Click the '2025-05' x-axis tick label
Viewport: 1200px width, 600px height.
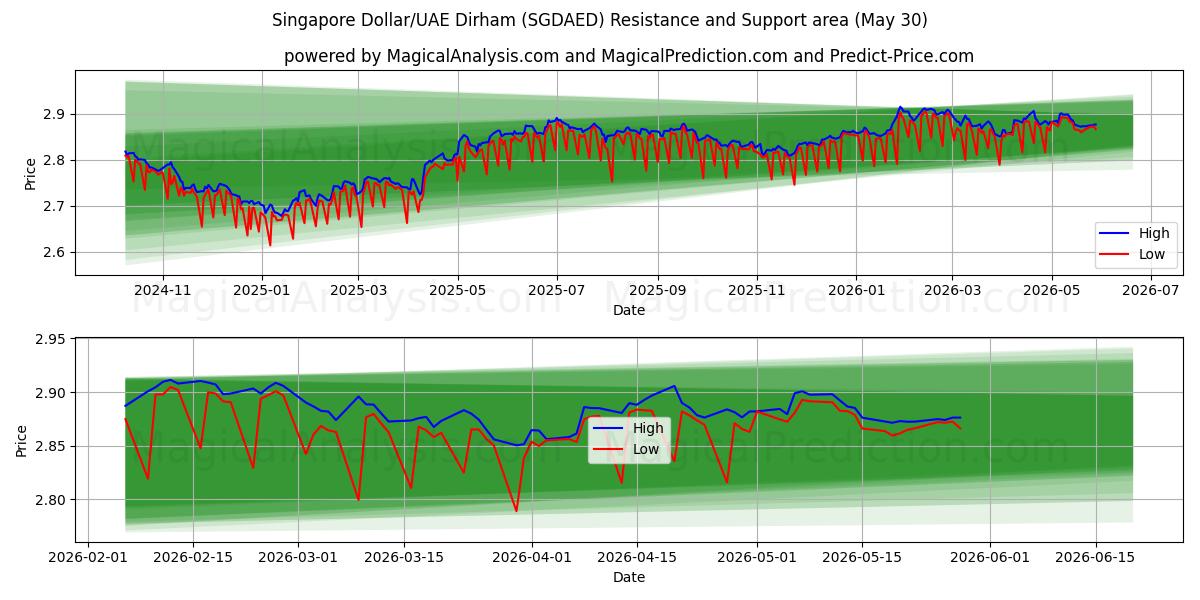(x=457, y=290)
